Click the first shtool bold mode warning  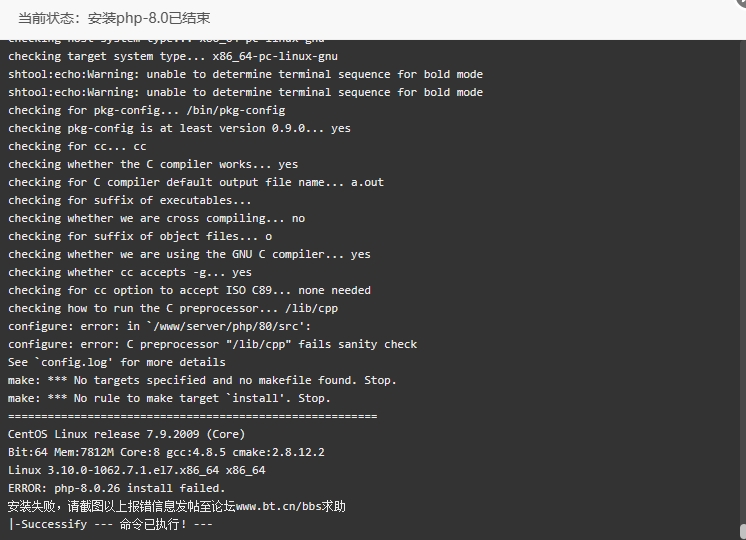(245, 74)
